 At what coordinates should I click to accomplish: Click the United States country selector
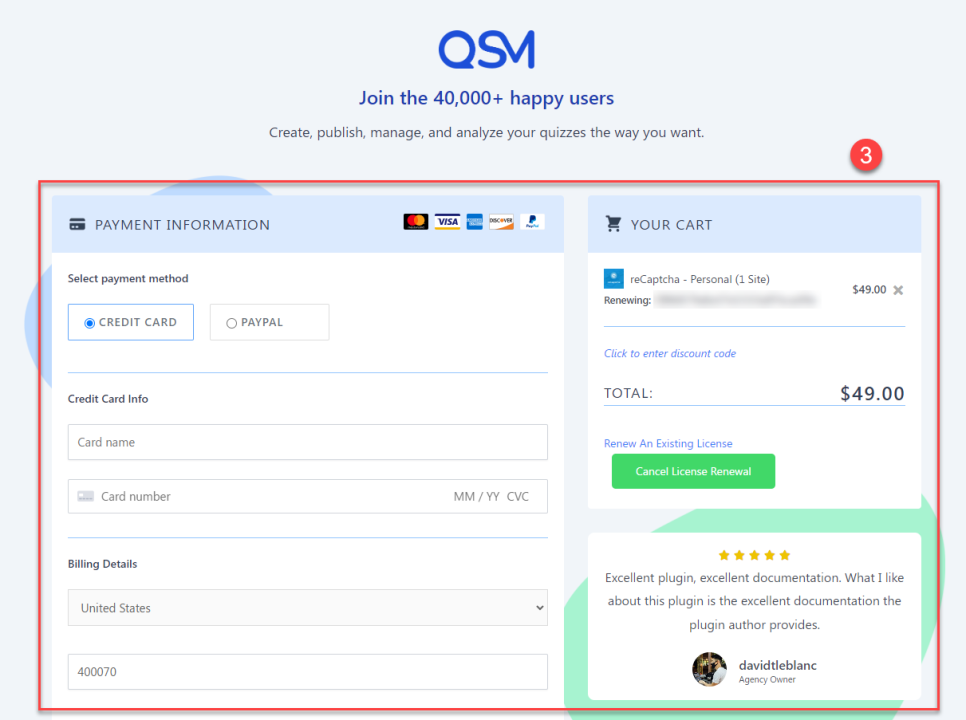tap(307, 607)
